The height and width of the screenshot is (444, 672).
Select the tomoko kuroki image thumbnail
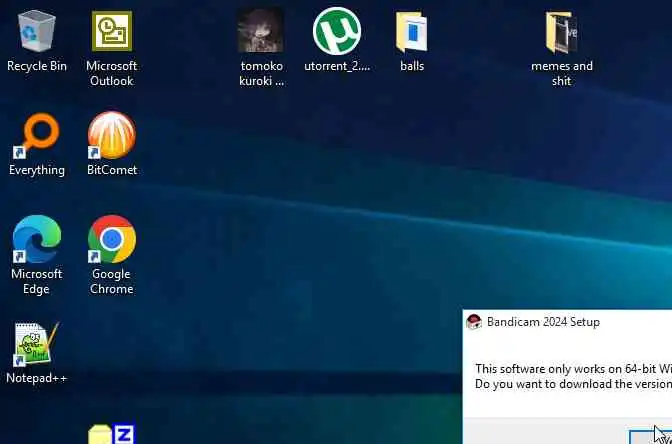click(x=261, y=30)
